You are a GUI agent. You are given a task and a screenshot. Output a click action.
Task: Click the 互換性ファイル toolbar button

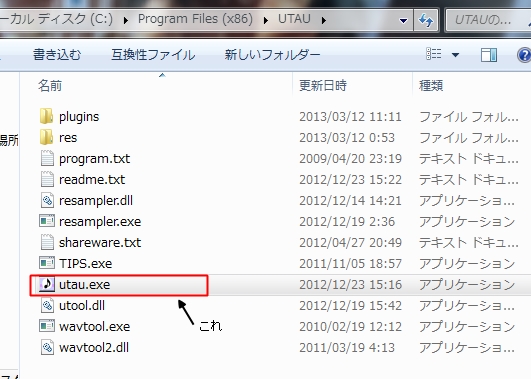coord(153,55)
